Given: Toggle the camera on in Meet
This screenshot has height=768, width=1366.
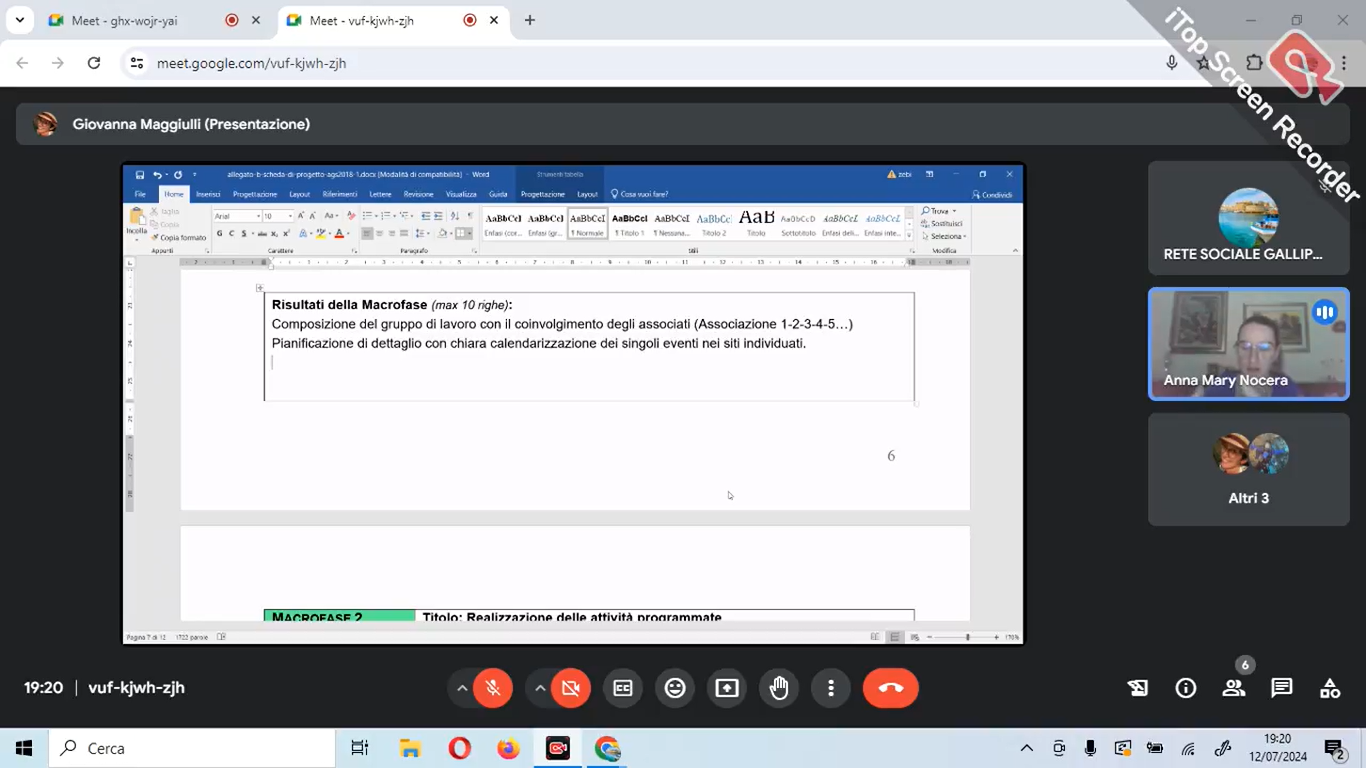Looking at the screenshot, I should 571,688.
